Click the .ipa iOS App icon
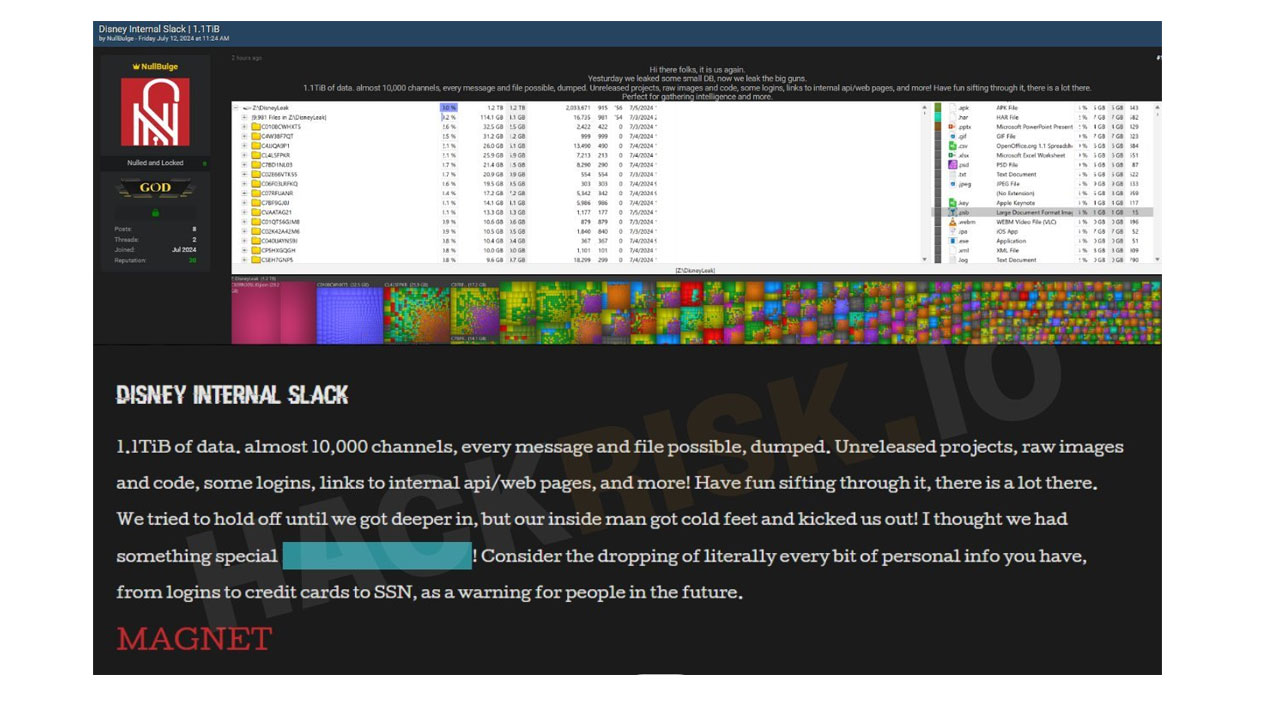Screen dimensions: 1280x720 point(953,231)
